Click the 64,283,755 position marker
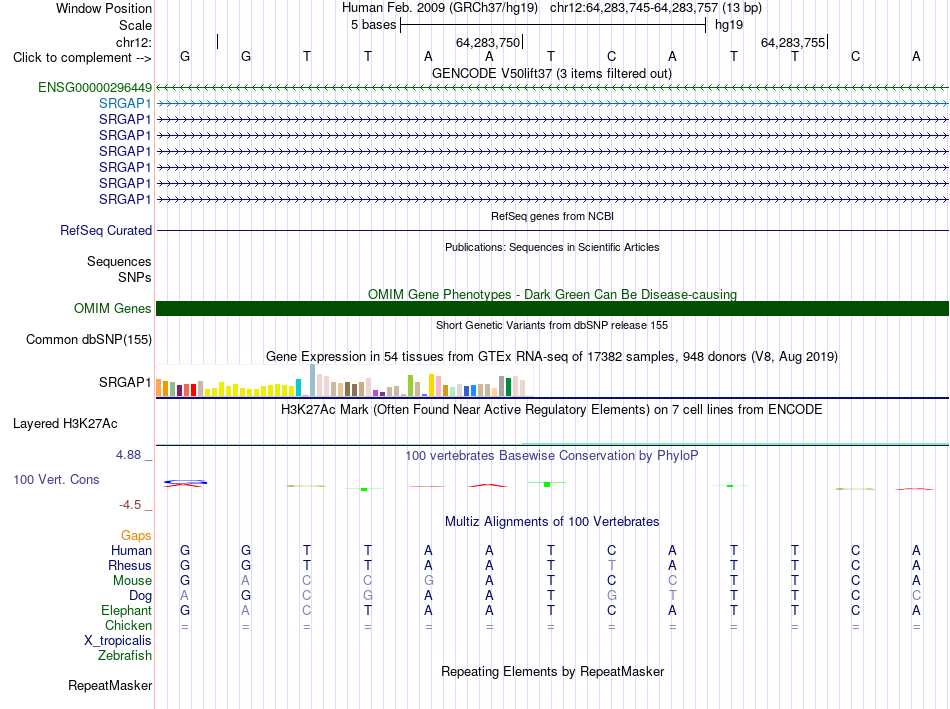950x709 pixels. 794,42
